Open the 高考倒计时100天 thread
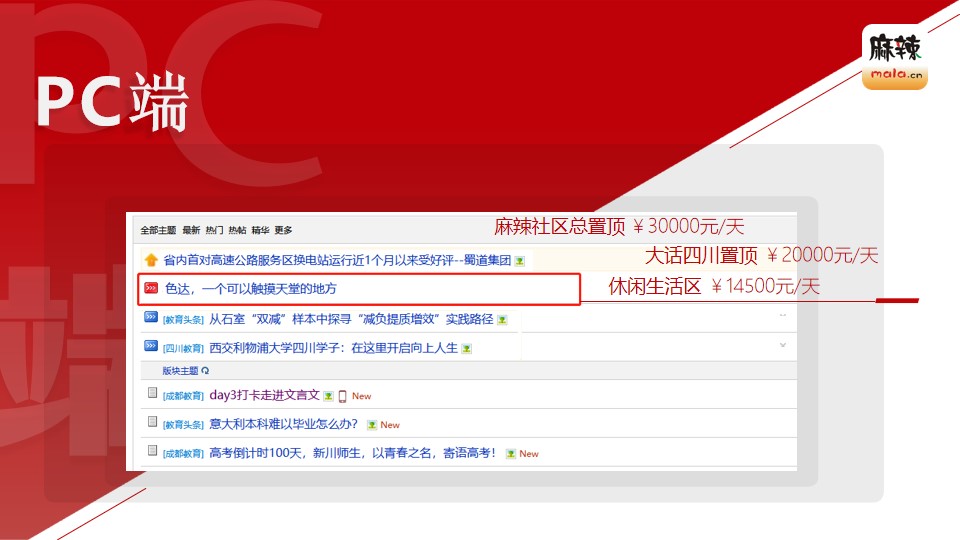 (353, 453)
